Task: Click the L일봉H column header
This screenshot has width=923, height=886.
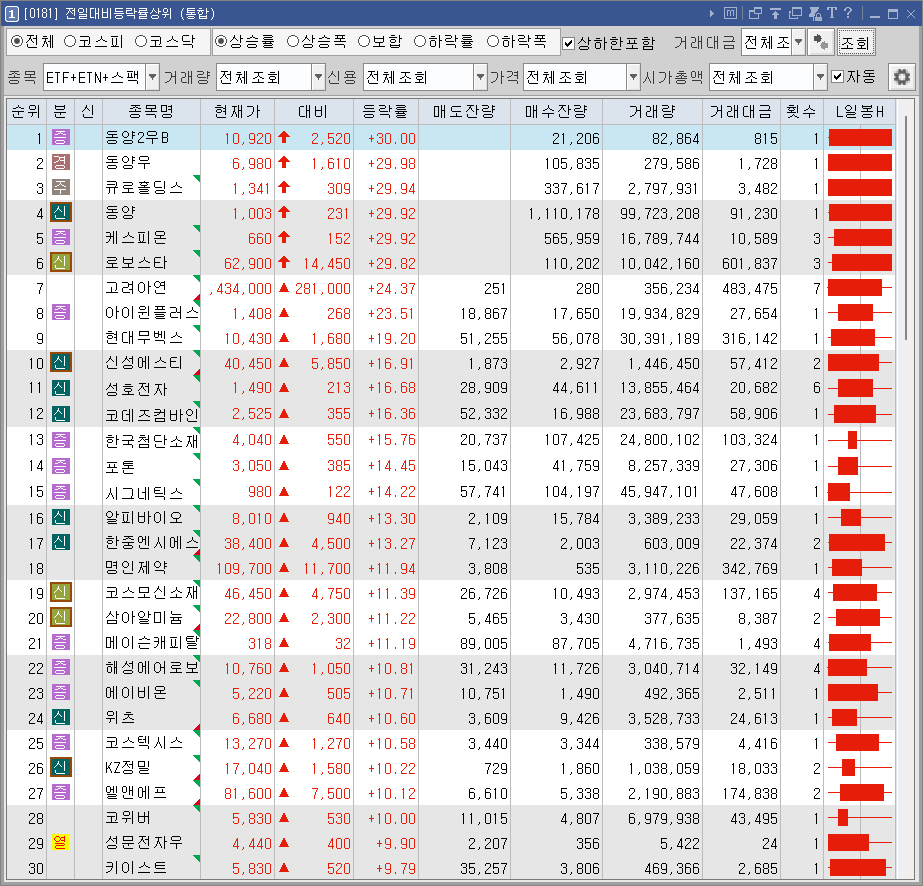Action: (x=859, y=111)
